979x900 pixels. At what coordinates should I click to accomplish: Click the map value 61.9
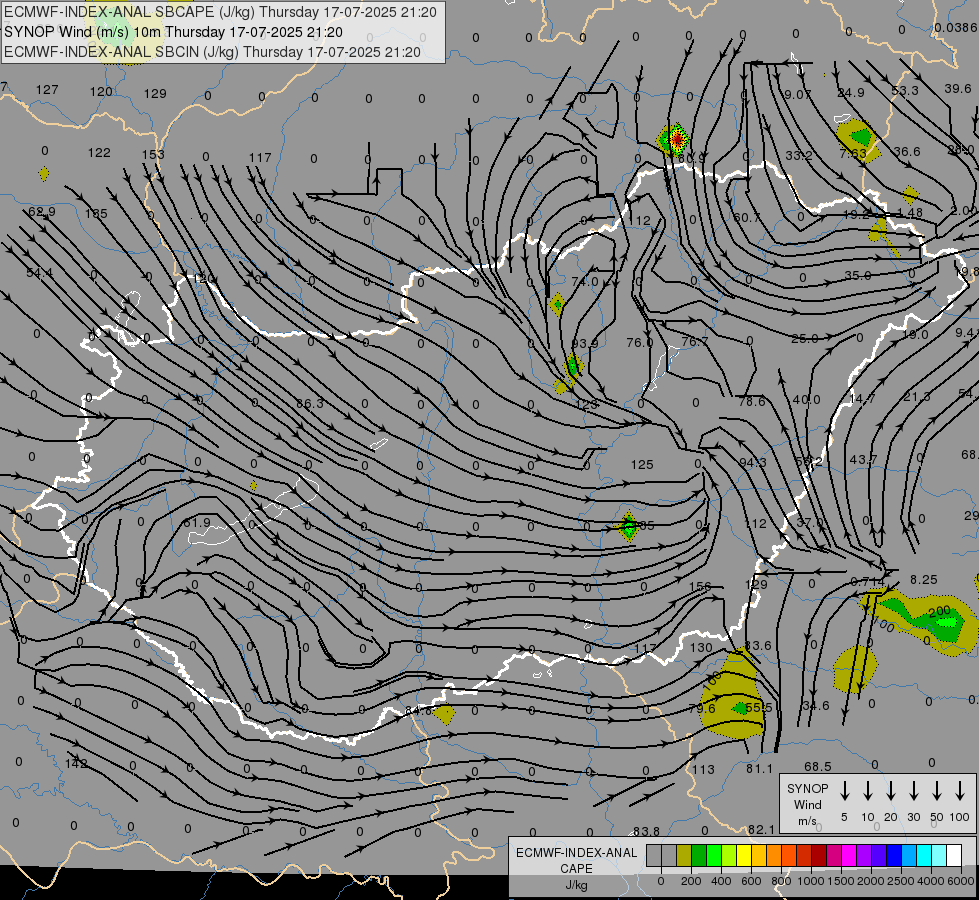click(x=197, y=522)
